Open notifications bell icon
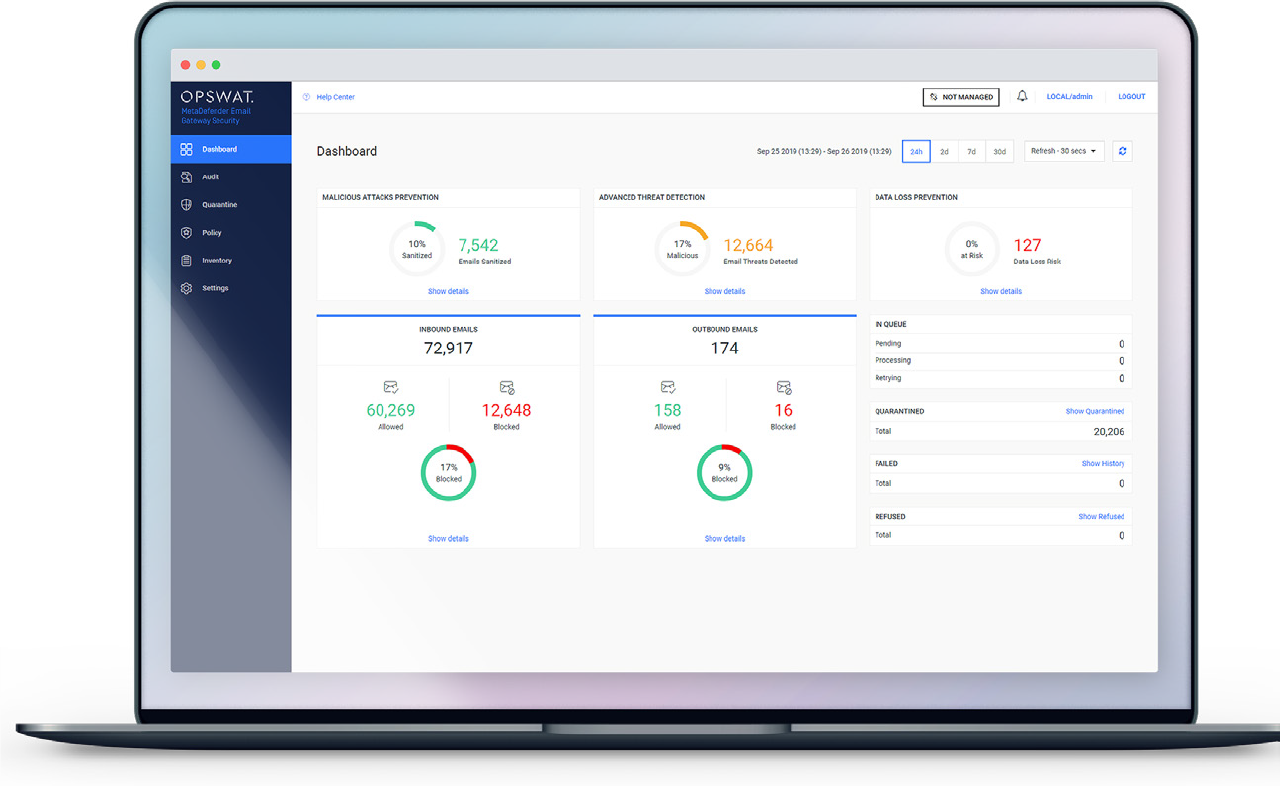 pyautogui.click(x=1022, y=97)
